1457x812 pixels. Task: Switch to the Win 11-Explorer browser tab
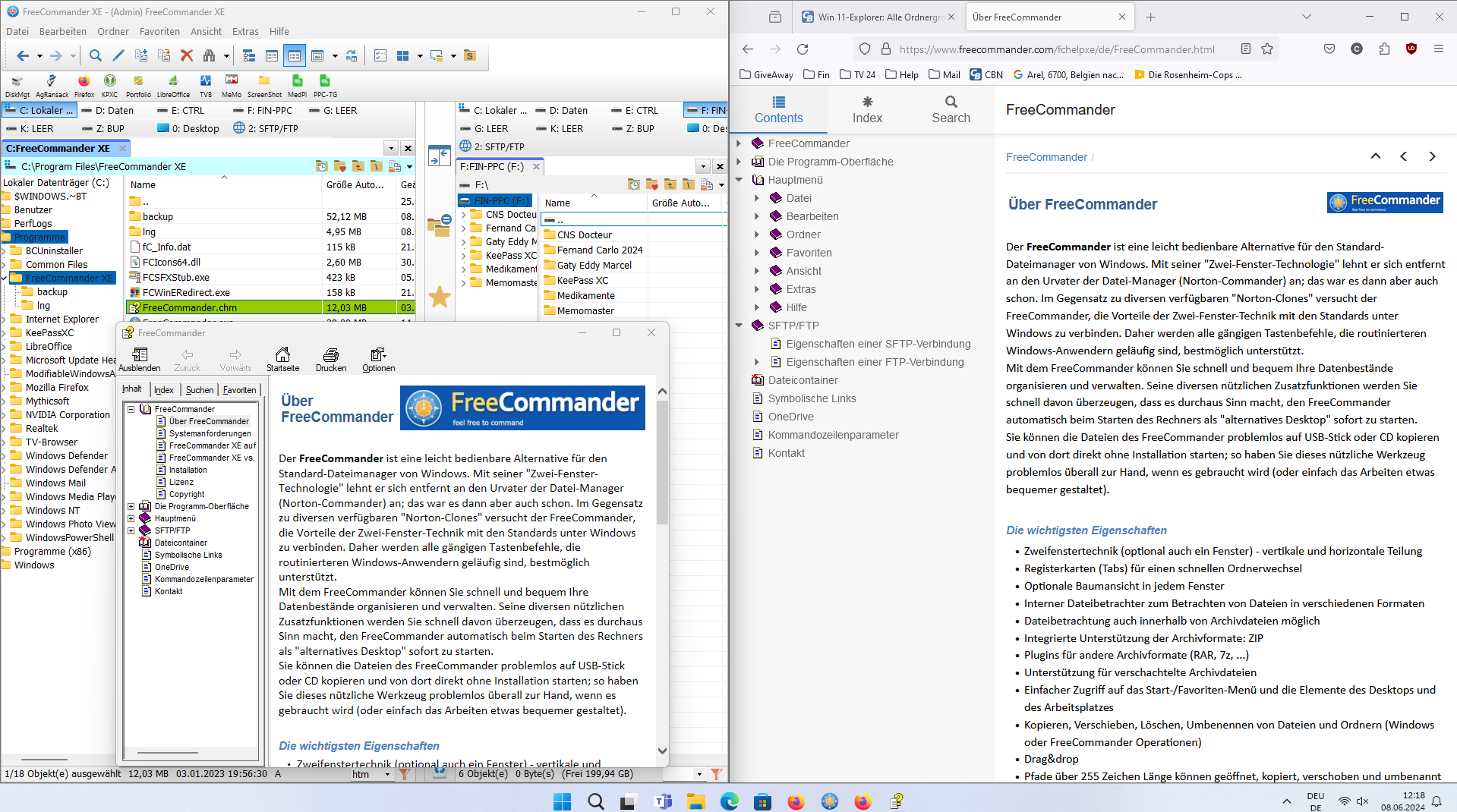pyautogui.click(x=879, y=17)
